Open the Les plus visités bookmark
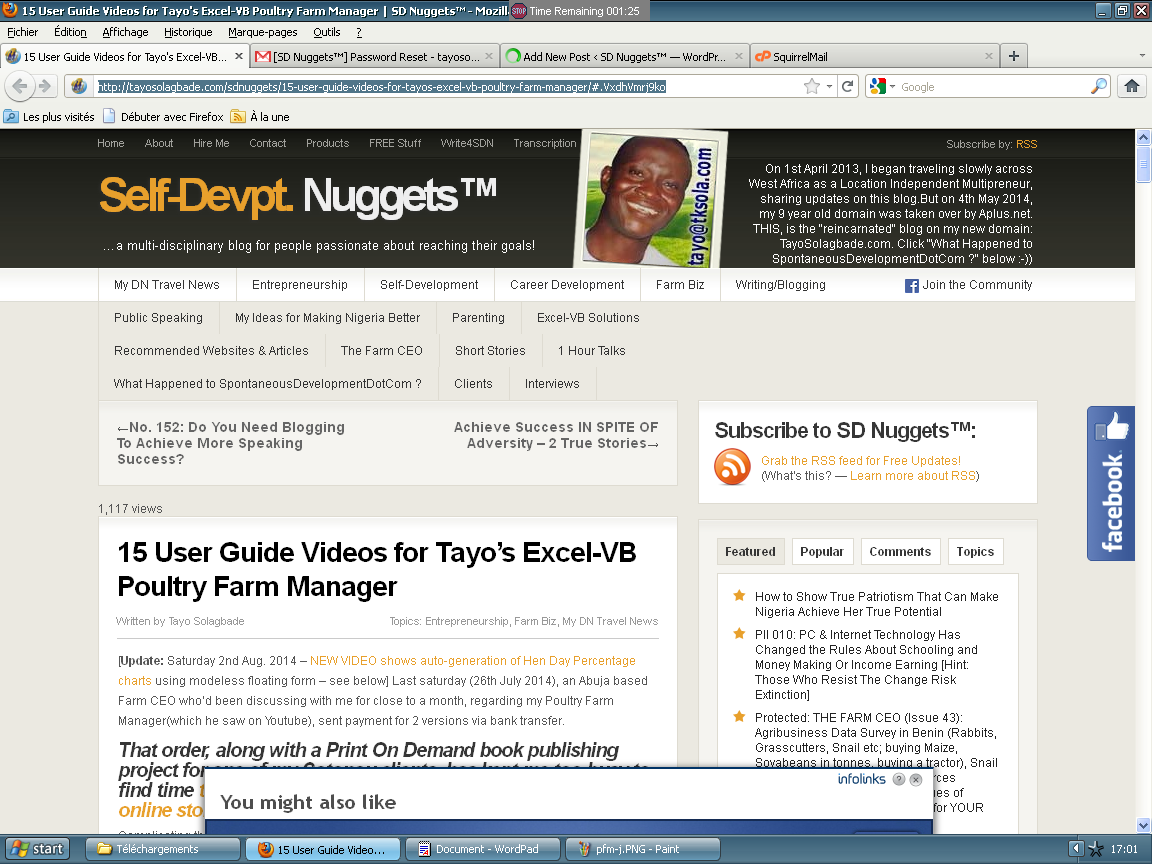 (x=50, y=117)
